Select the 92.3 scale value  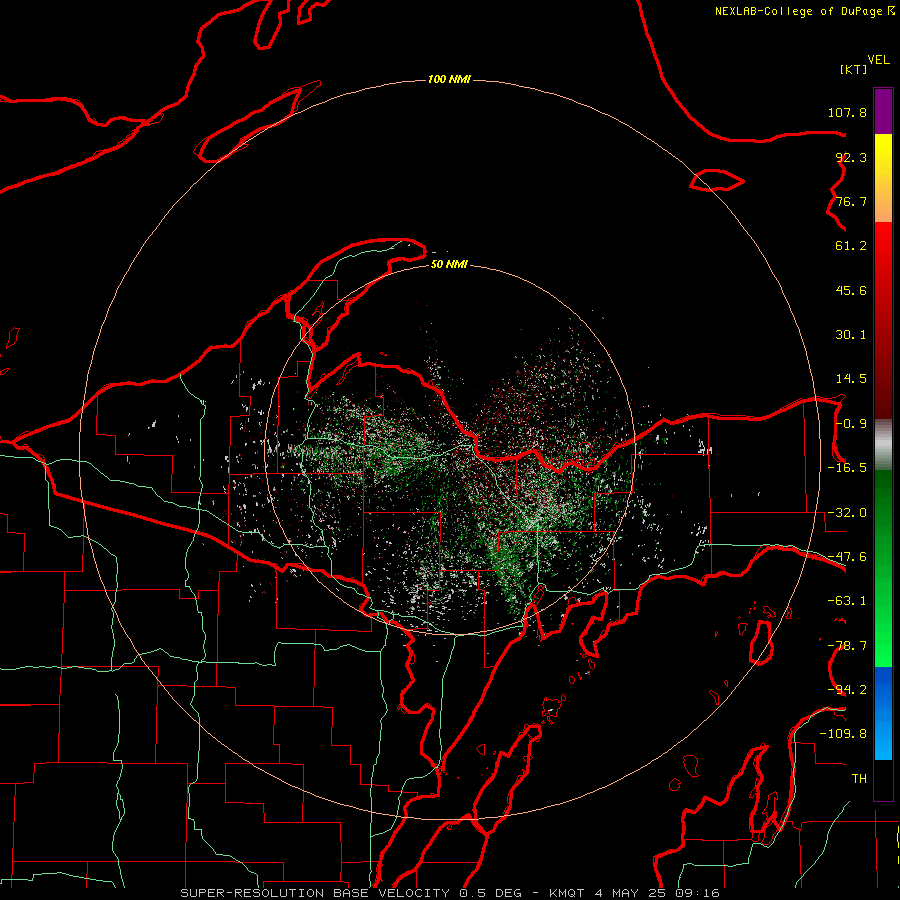[x=851, y=157]
